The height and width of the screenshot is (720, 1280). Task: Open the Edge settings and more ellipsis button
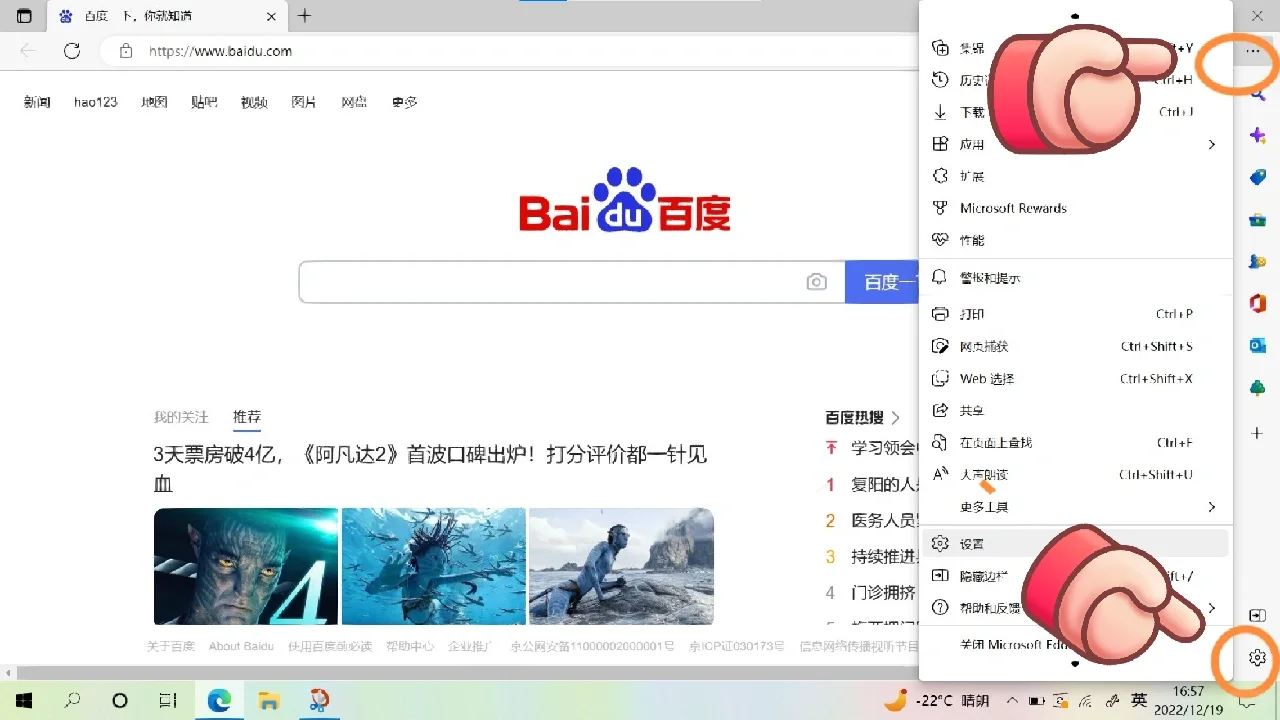(1253, 51)
